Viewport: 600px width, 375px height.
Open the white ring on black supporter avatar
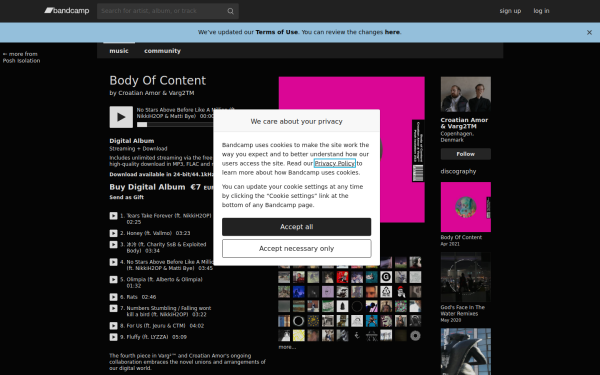tap(298, 321)
